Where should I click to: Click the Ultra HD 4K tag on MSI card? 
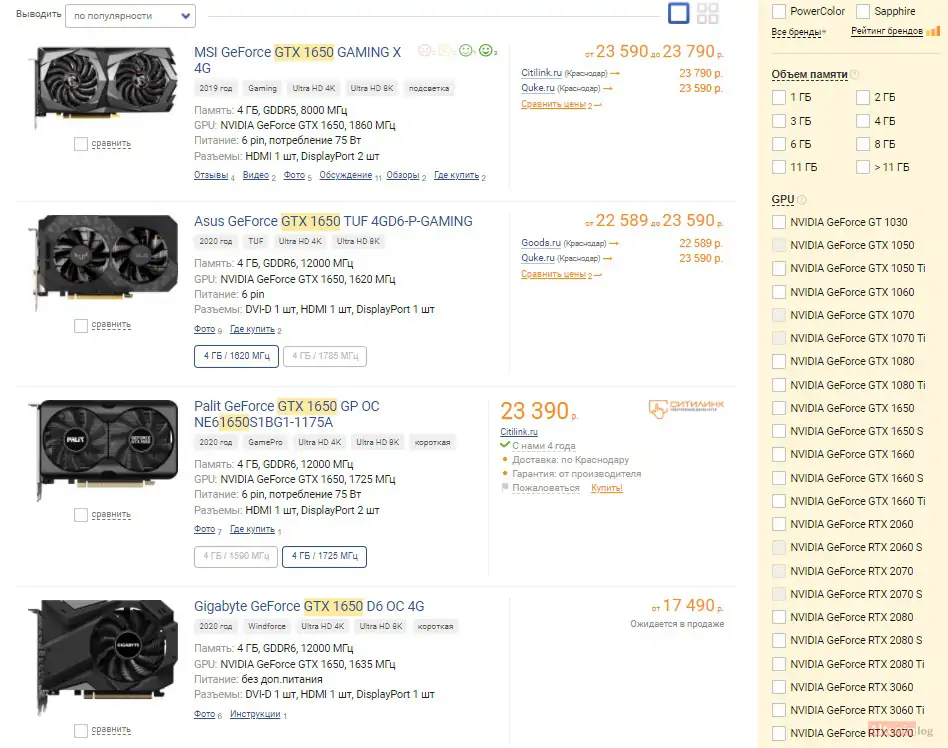pyautogui.click(x=313, y=88)
